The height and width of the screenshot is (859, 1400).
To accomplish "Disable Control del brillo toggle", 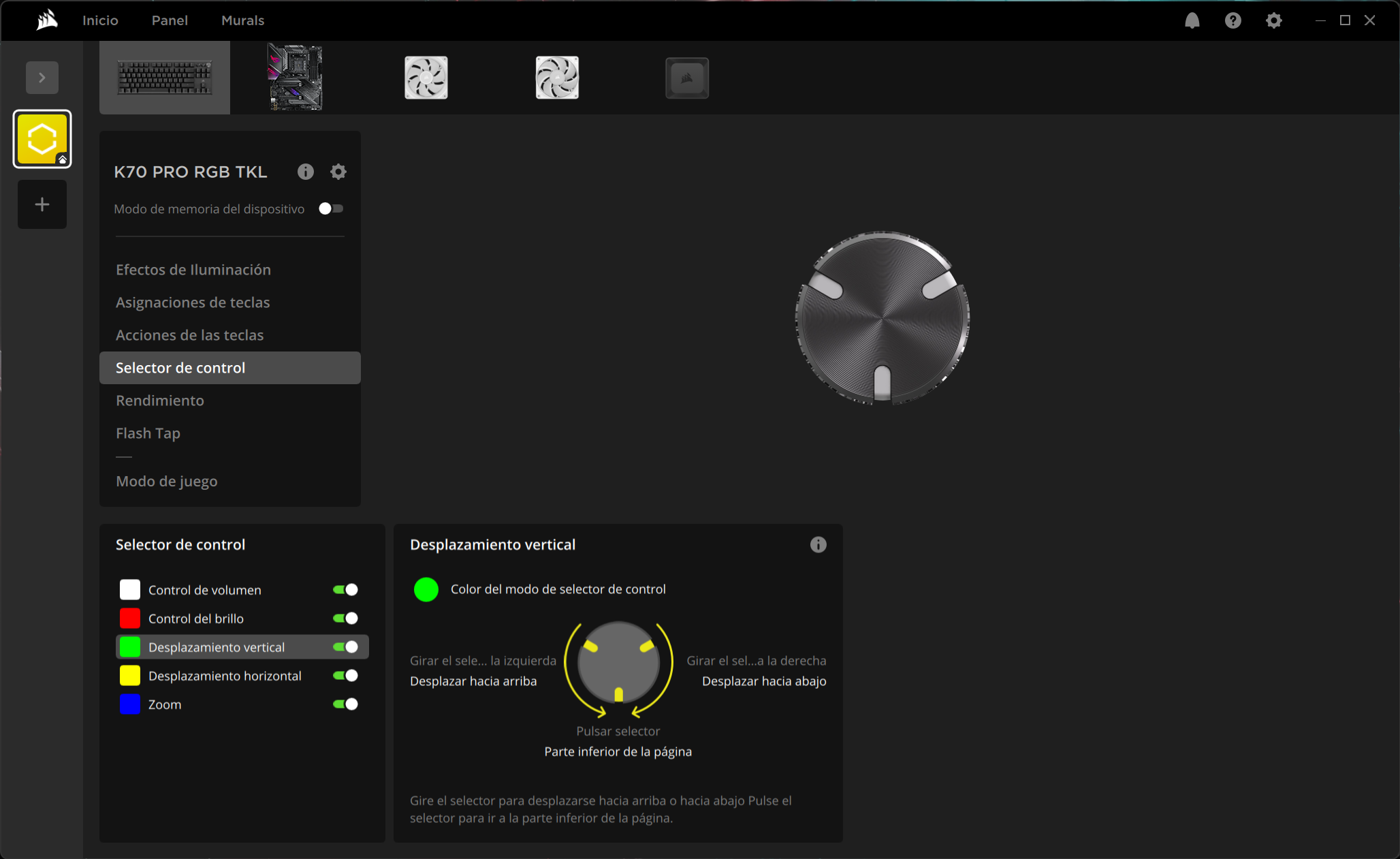I will tap(345, 619).
